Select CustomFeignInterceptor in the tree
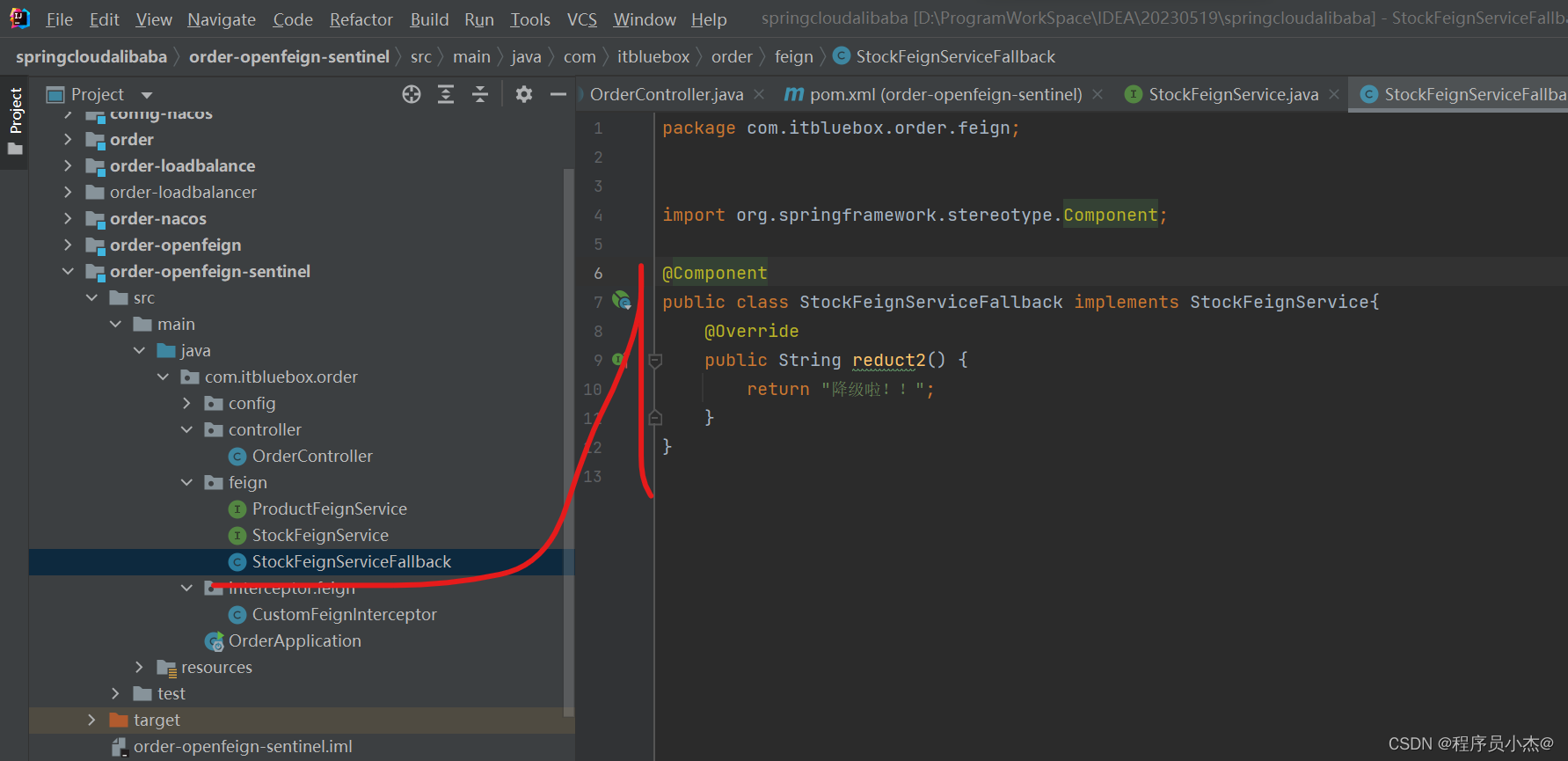The width and height of the screenshot is (1568, 761). point(345,614)
